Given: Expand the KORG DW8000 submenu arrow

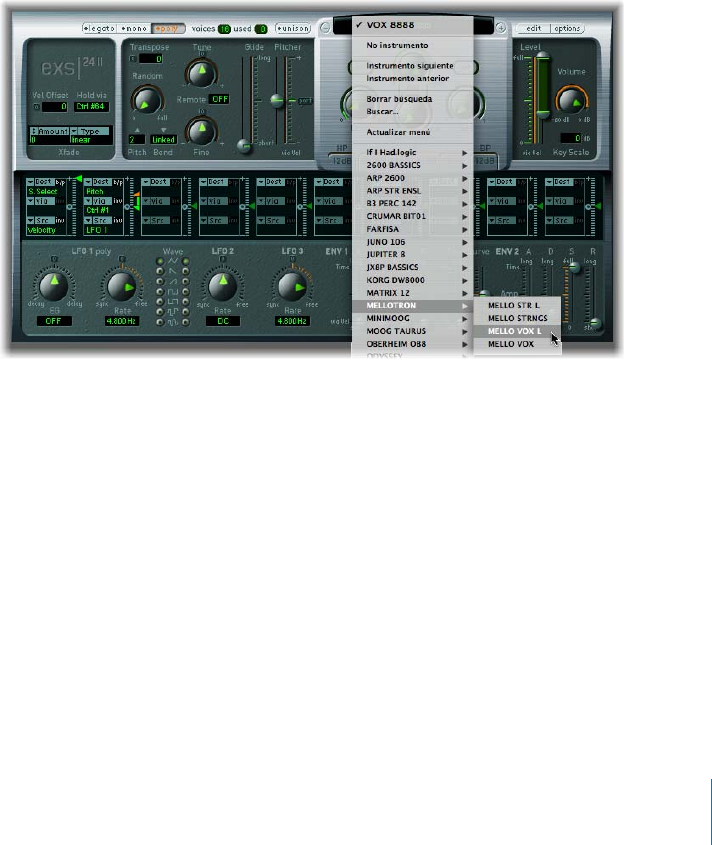Looking at the screenshot, I should tap(465, 281).
